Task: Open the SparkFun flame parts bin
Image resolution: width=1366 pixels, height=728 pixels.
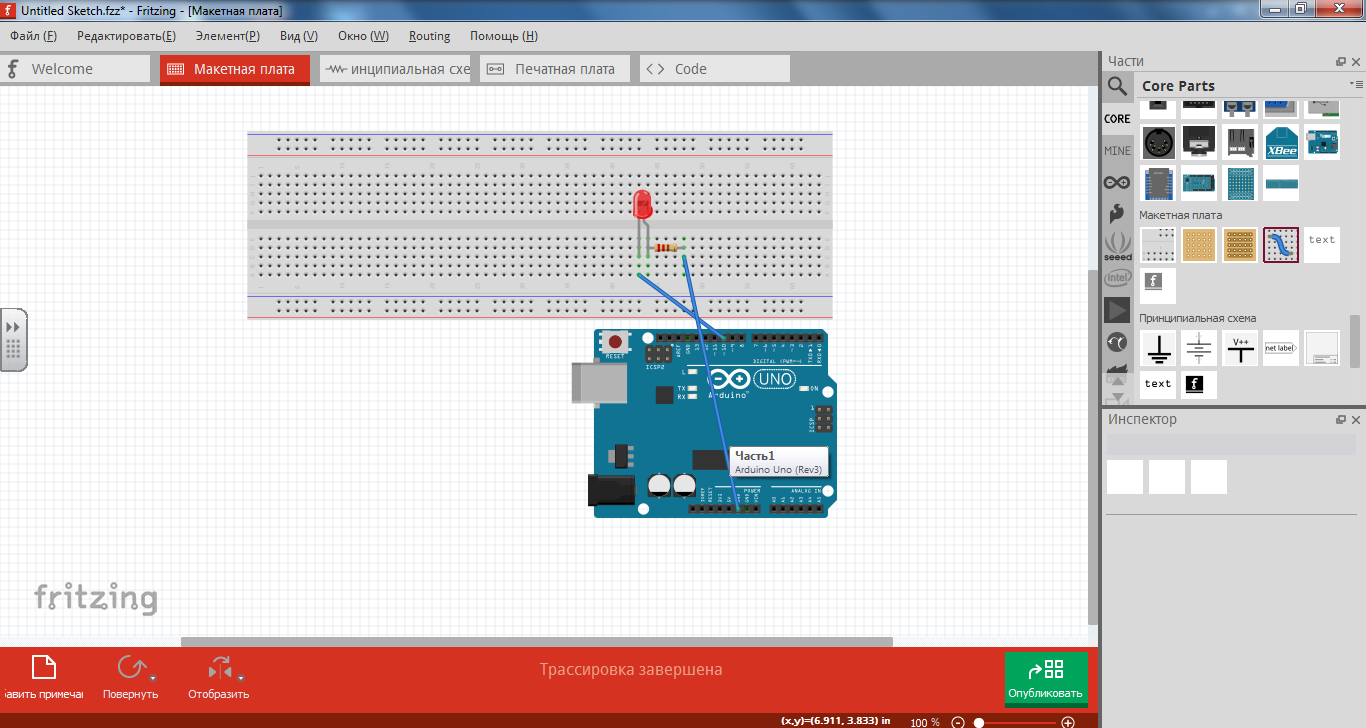Action: tap(1117, 213)
